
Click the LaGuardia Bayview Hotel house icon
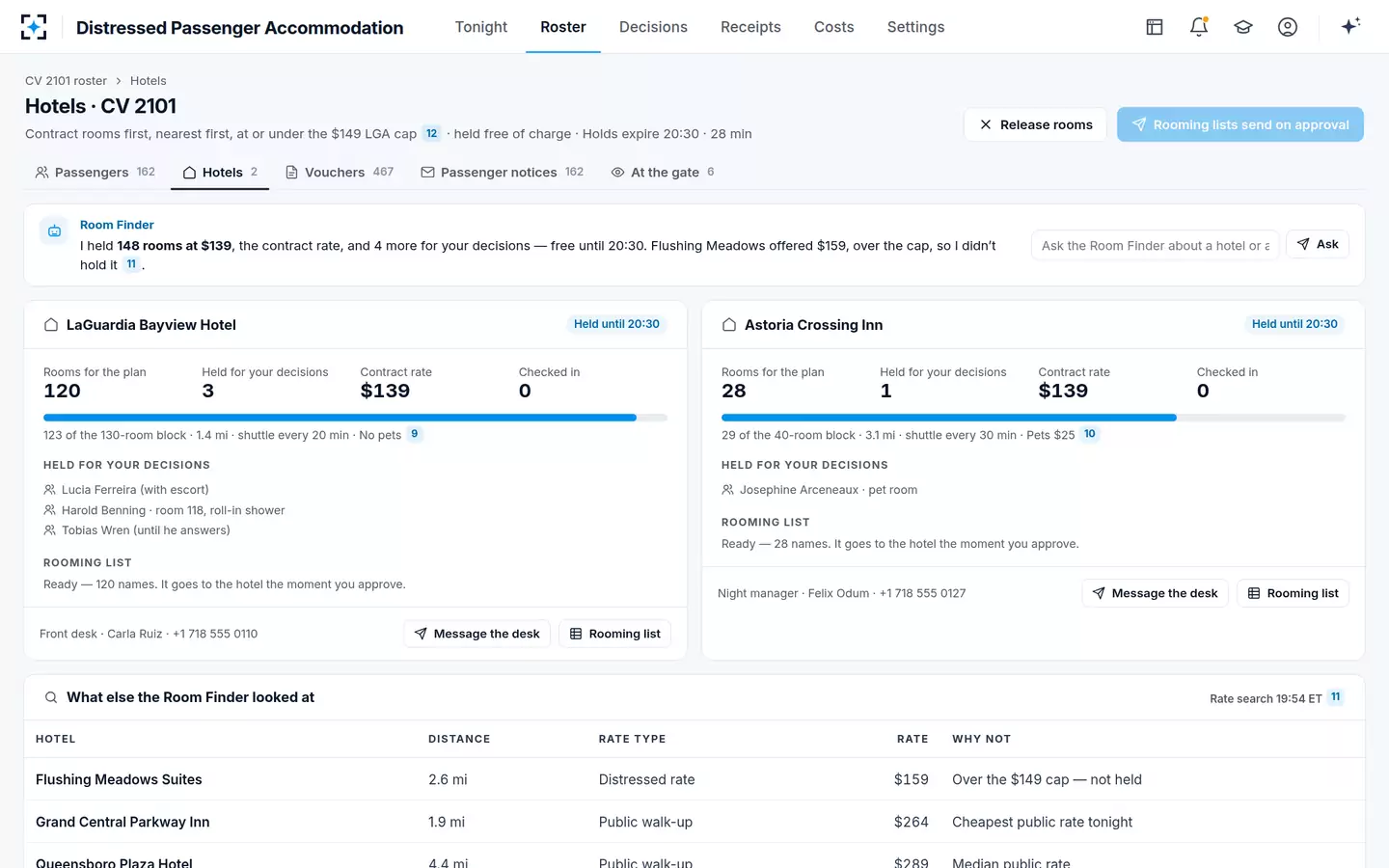51,325
